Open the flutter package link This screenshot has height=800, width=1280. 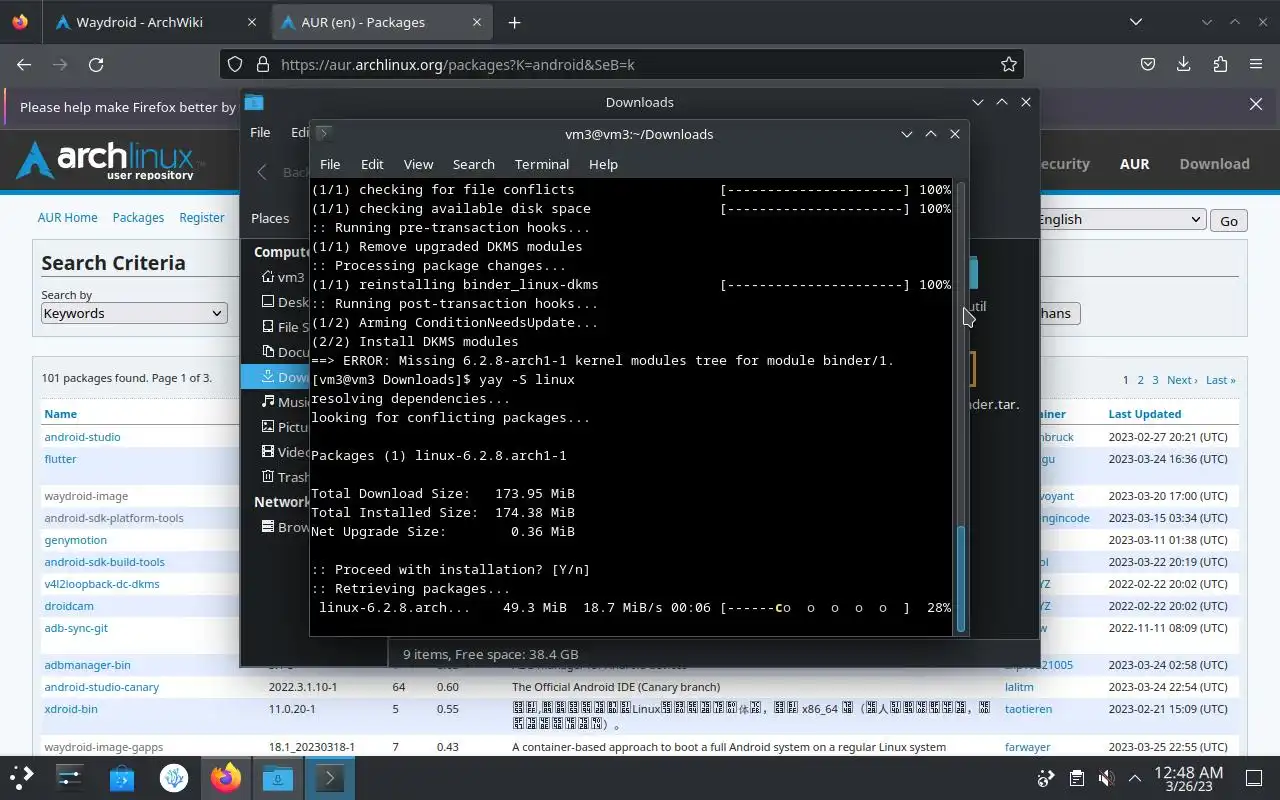[60, 459]
